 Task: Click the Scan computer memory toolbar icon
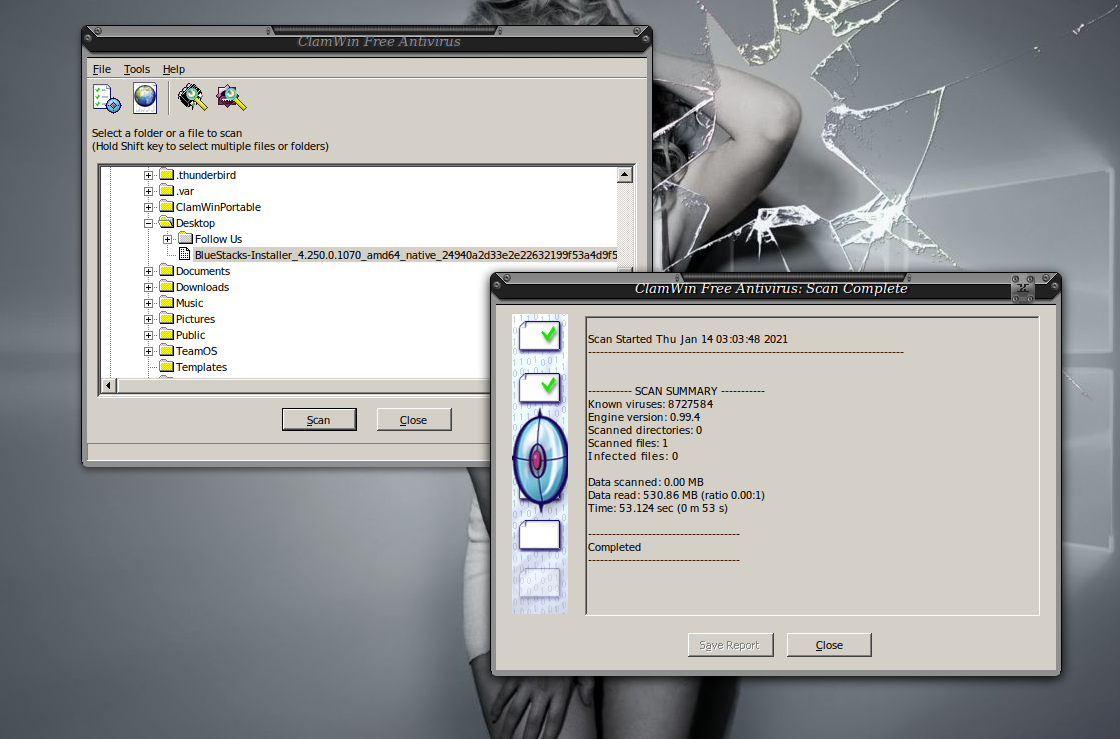pyautogui.click(x=192, y=98)
